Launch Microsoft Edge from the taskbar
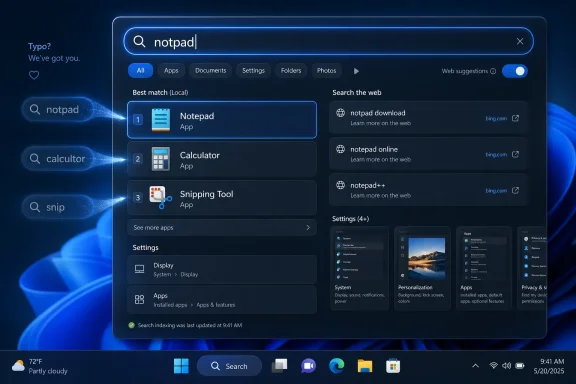 click(336, 366)
